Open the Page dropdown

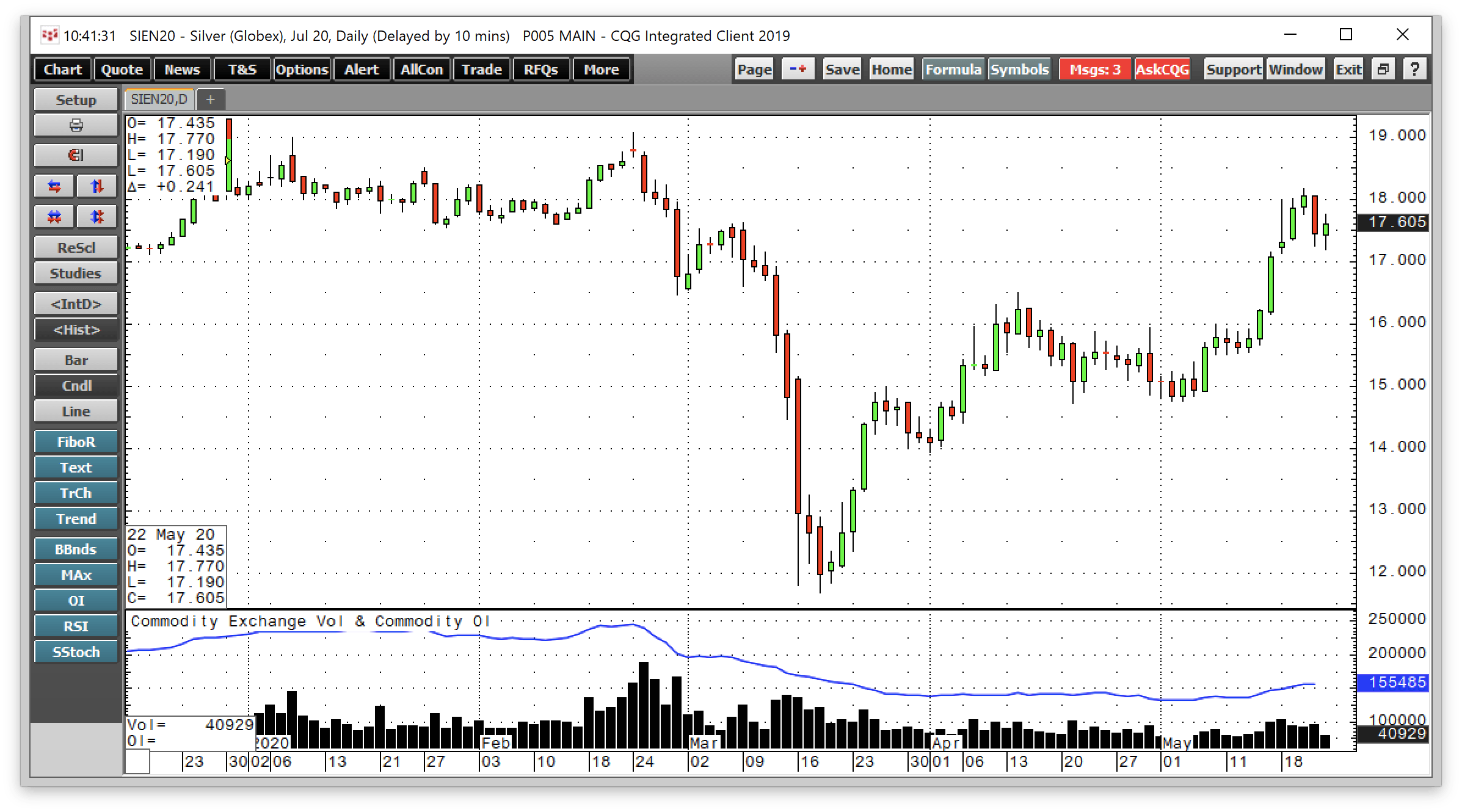point(754,69)
